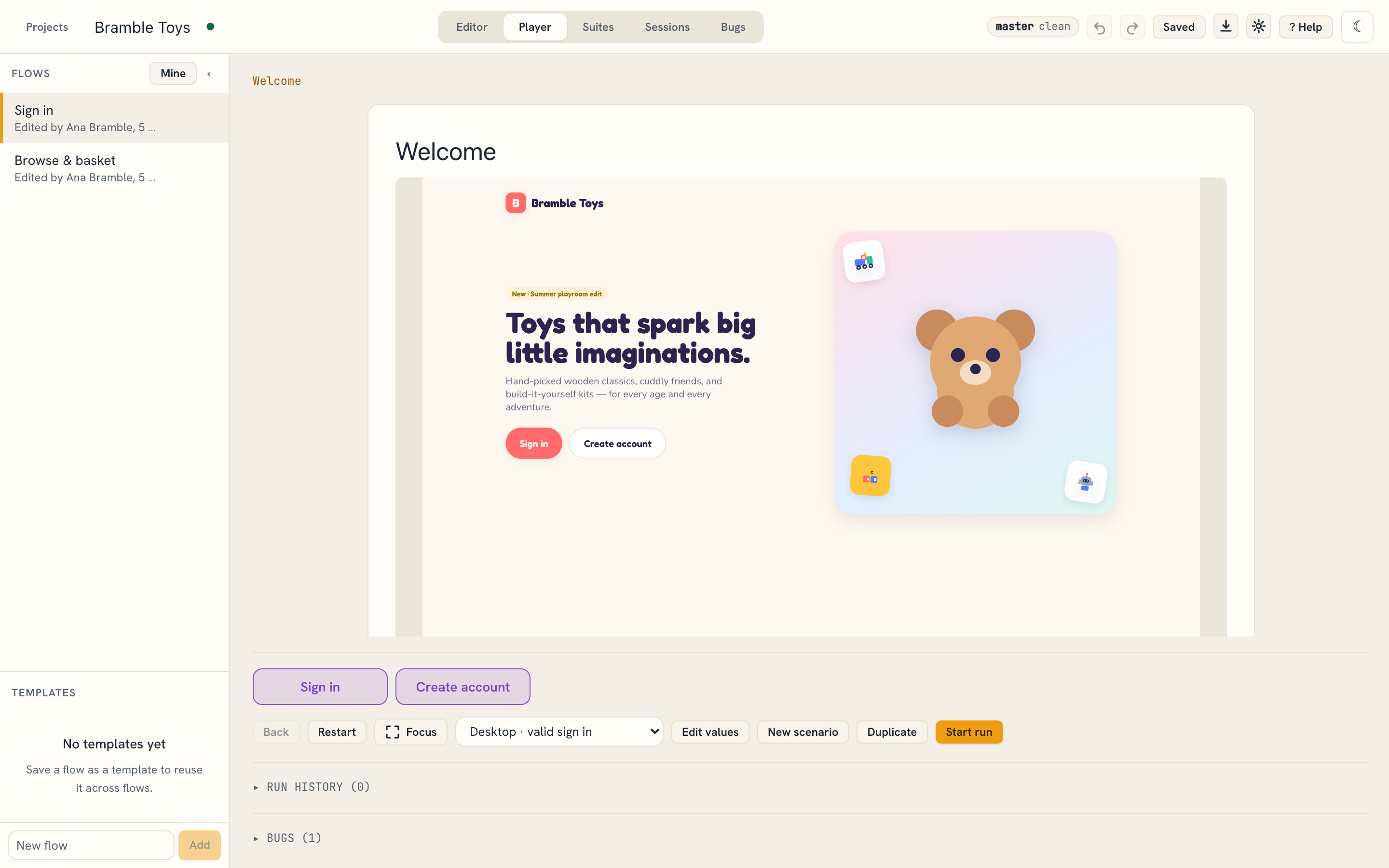The width and height of the screenshot is (1389, 868).
Task: Toggle dark mode with the moon icon
Action: (x=1357, y=27)
